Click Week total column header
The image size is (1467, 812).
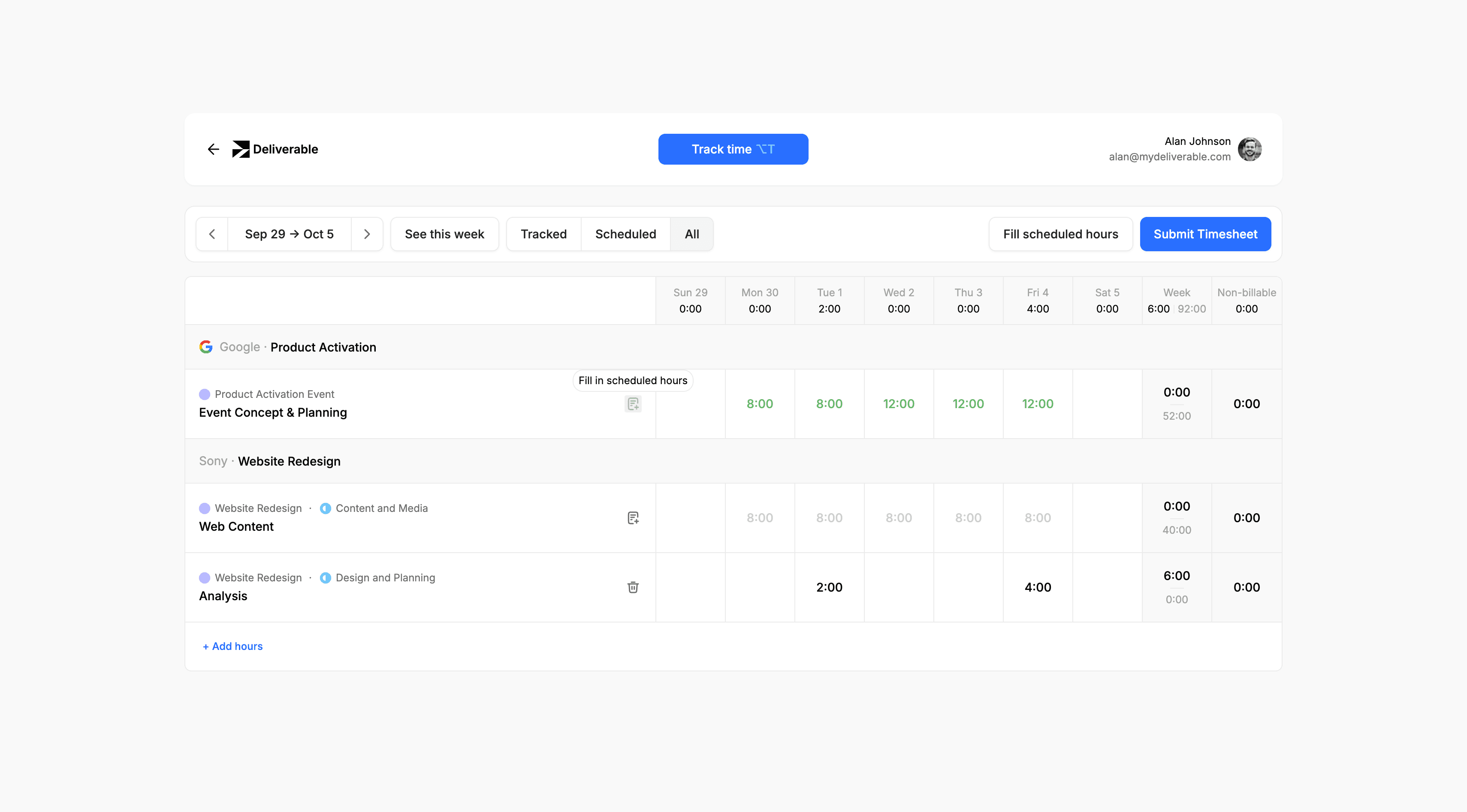(1177, 301)
